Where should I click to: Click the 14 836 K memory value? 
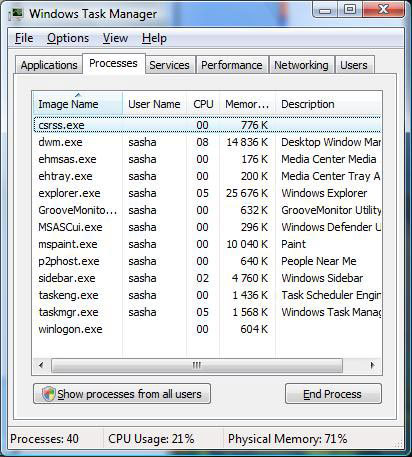pyautogui.click(x=247, y=142)
